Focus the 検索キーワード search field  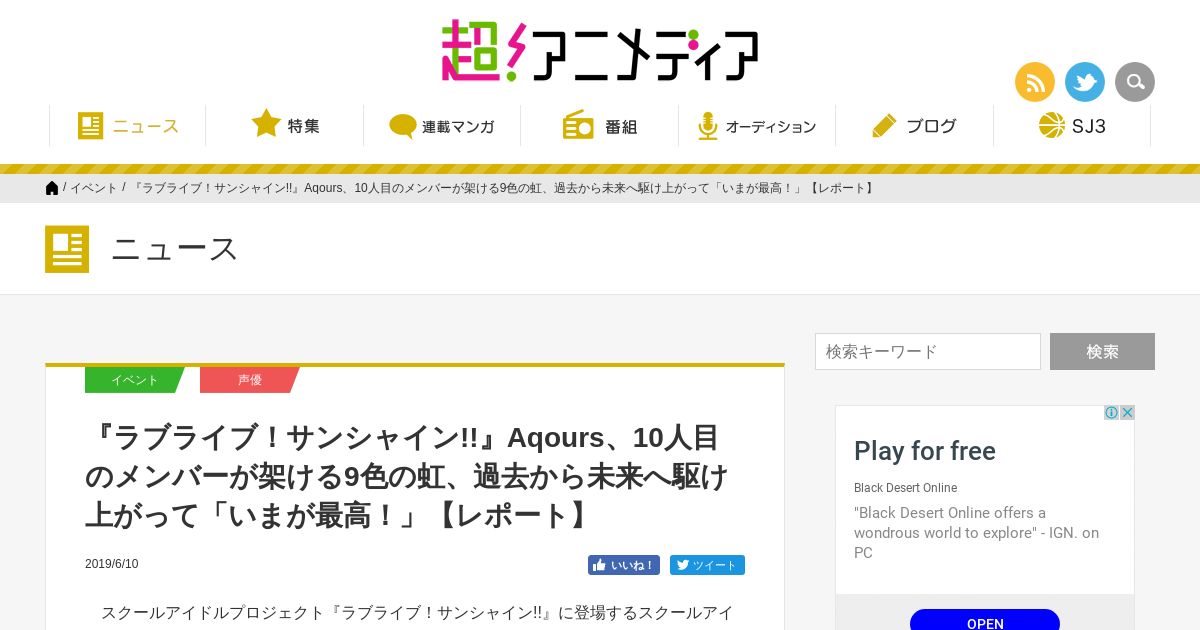[928, 352]
